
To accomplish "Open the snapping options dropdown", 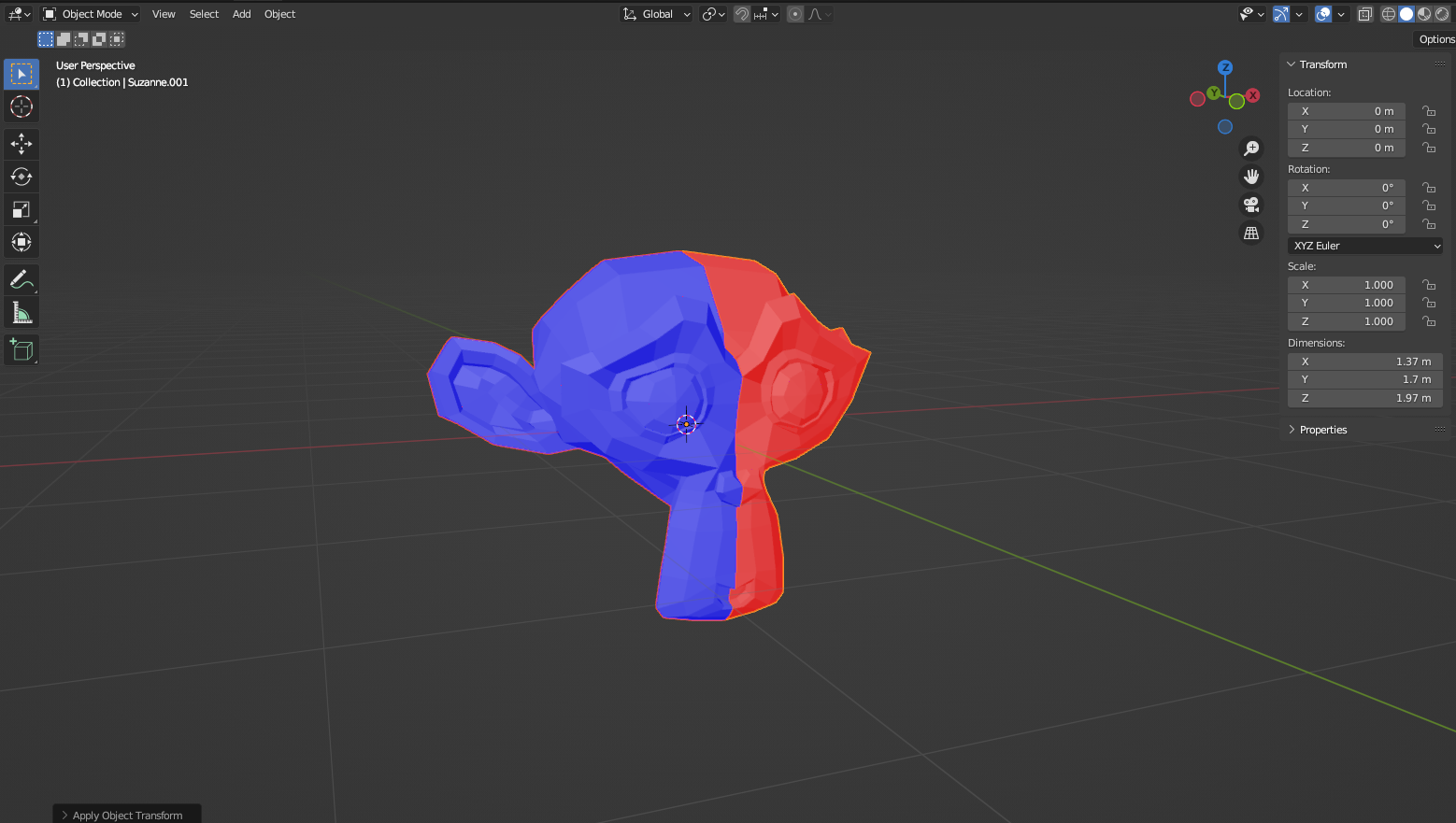I will [765, 14].
